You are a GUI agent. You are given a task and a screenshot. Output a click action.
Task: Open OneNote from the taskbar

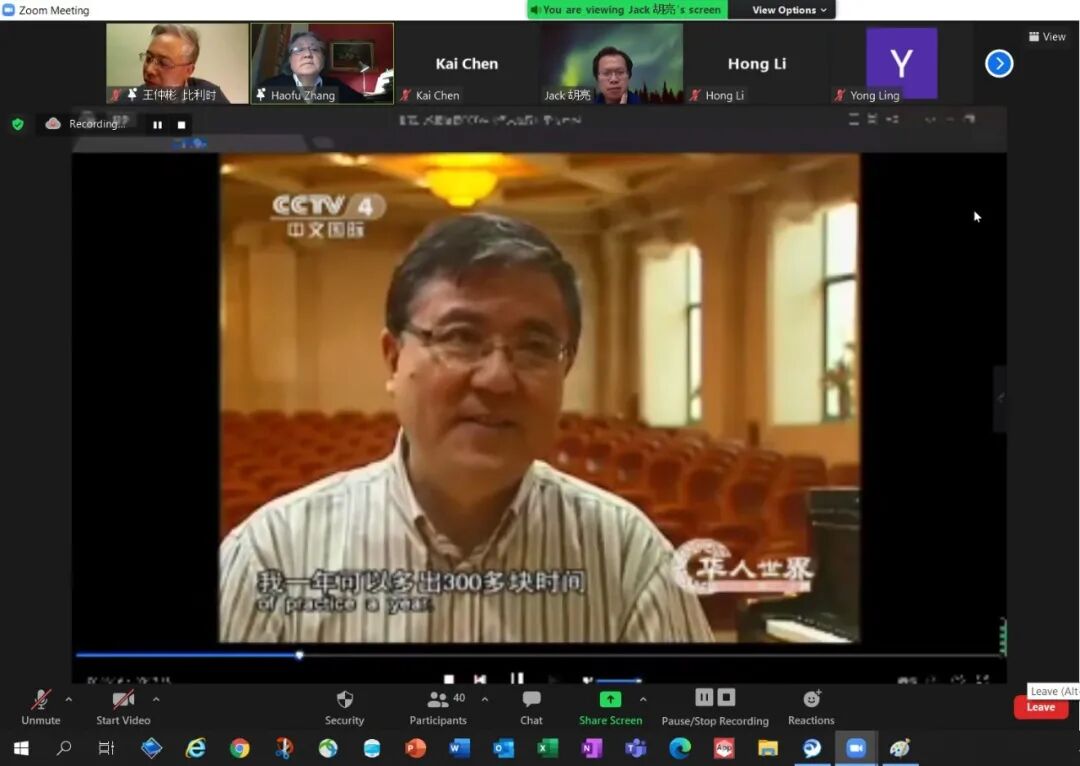(592, 748)
